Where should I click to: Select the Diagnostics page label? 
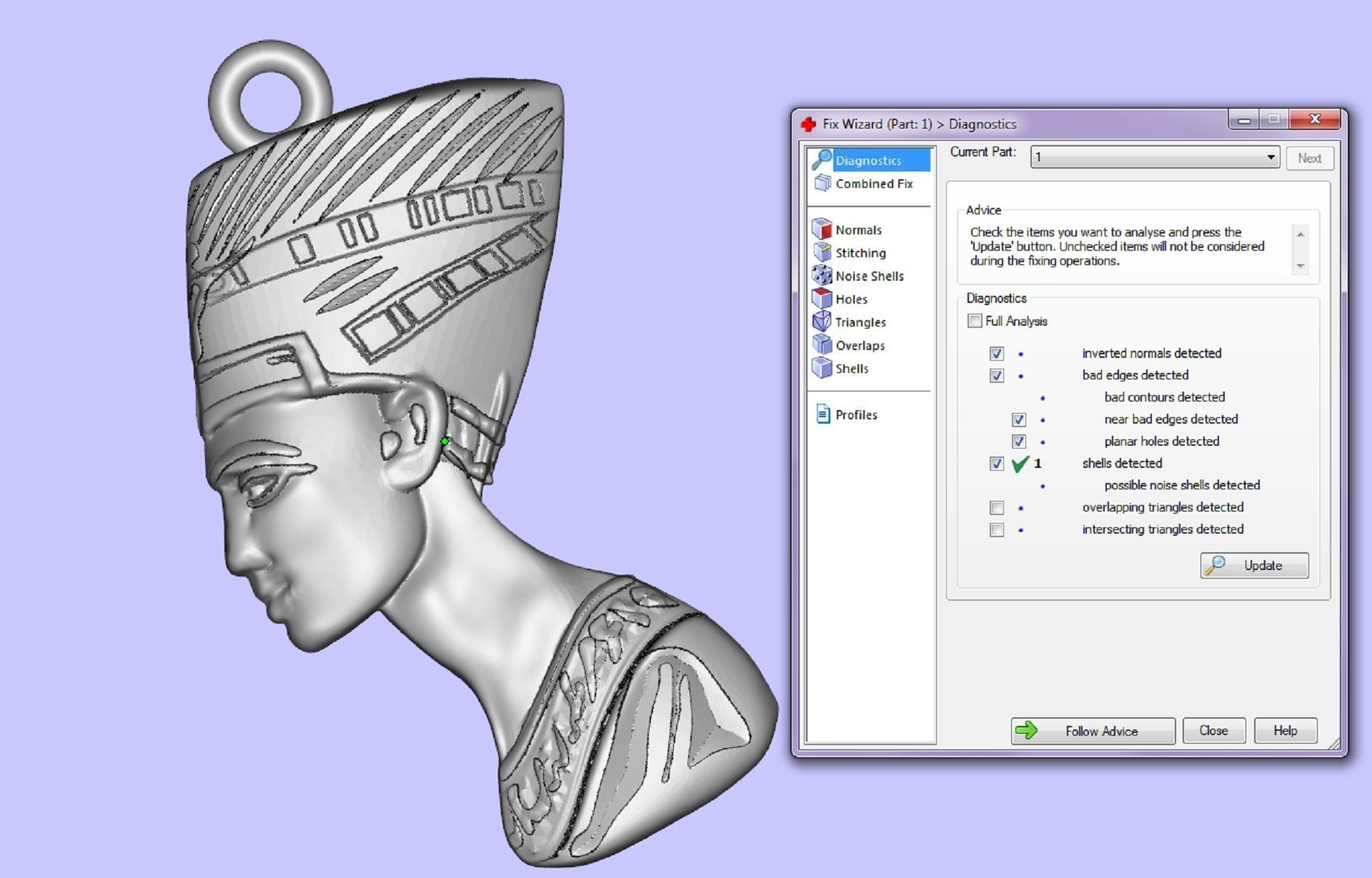coord(868,161)
